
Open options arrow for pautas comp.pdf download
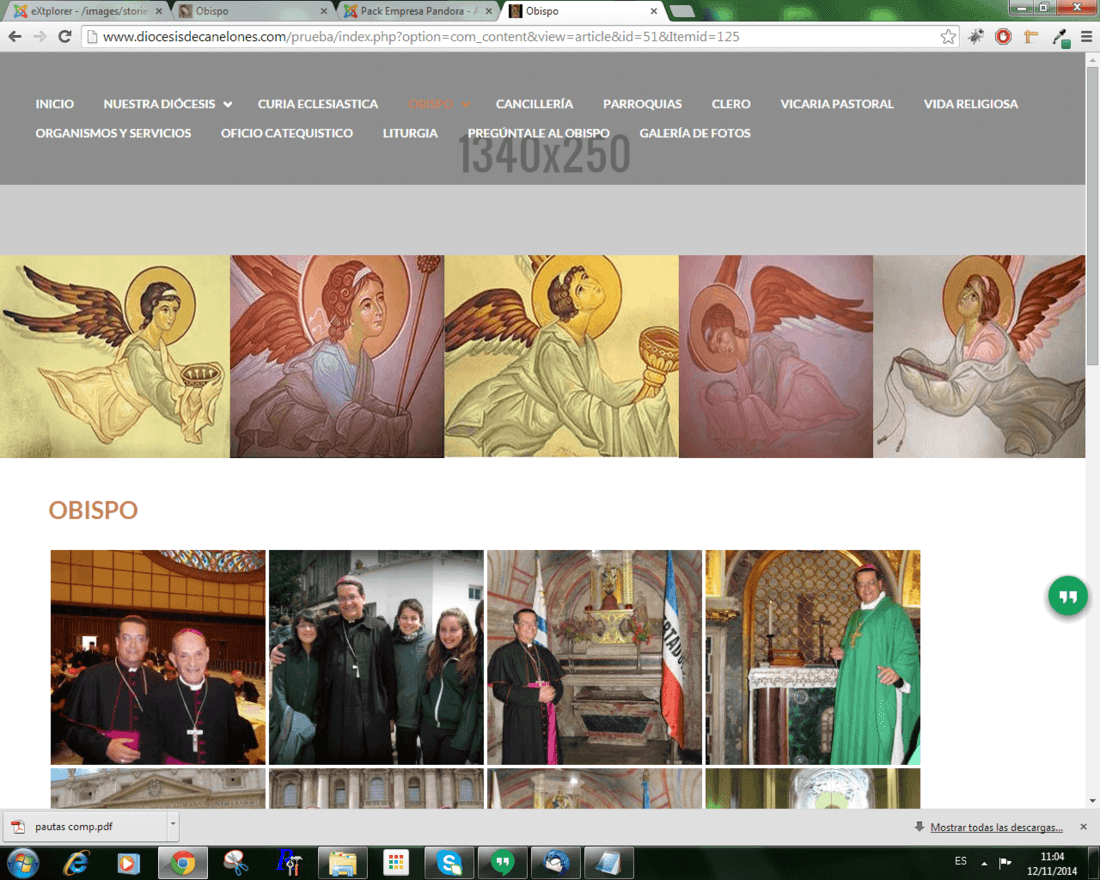click(x=173, y=827)
